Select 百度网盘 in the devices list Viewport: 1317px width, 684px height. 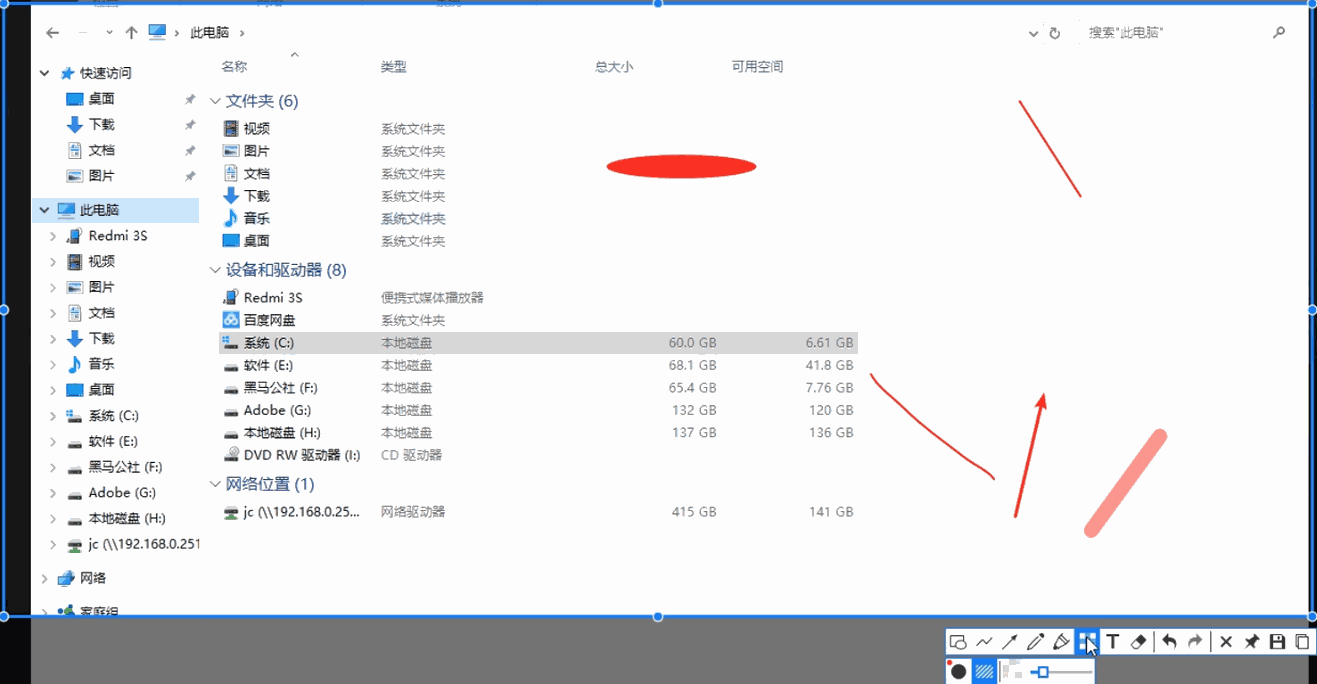click(x=270, y=320)
